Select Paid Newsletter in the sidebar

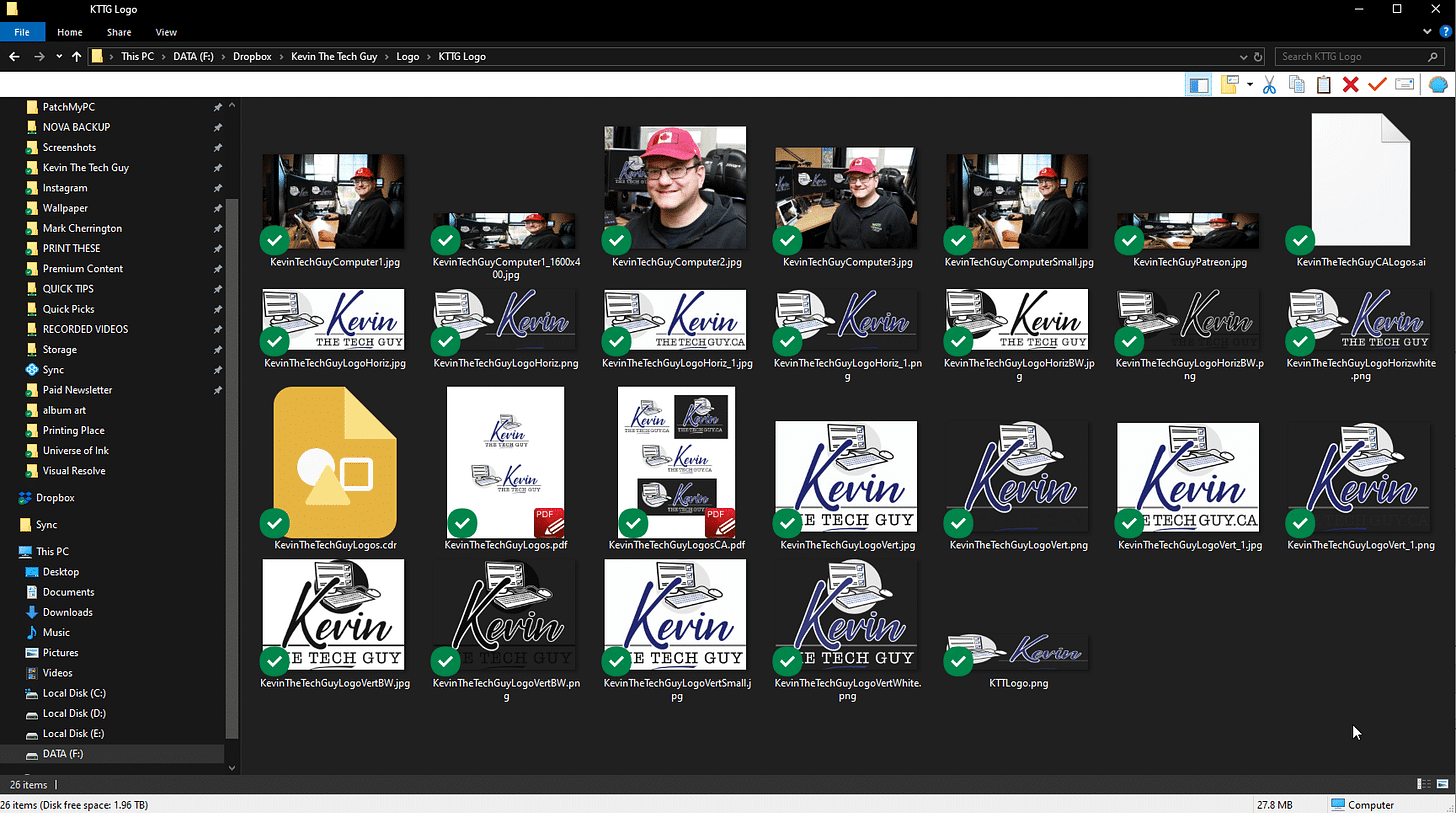(x=77, y=390)
